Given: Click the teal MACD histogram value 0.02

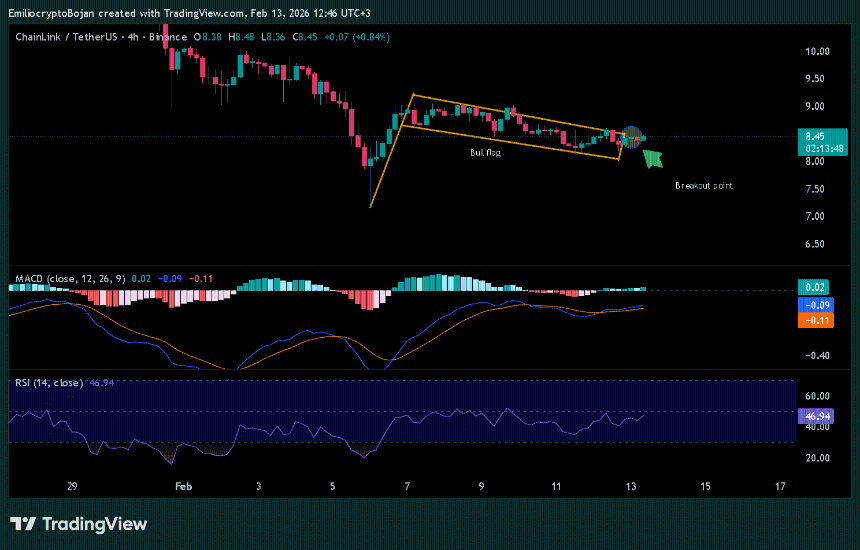Looking at the screenshot, I should (813, 286).
